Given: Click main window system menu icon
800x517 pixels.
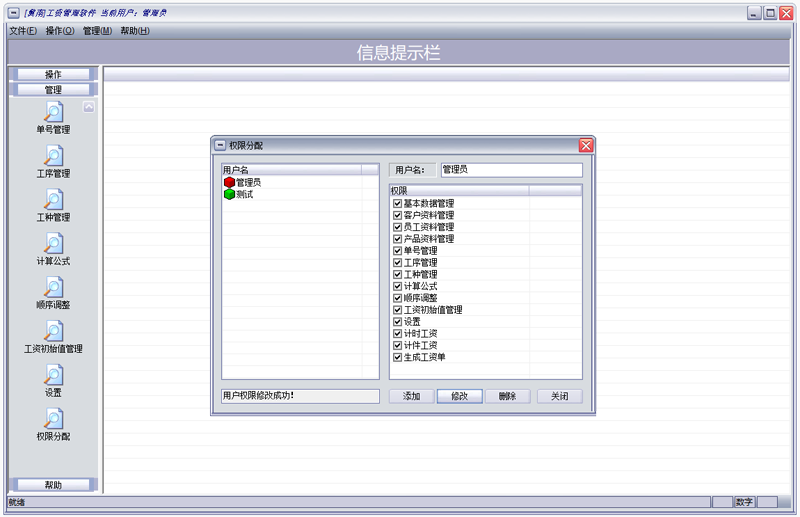Looking at the screenshot, I should tap(14, 13).
